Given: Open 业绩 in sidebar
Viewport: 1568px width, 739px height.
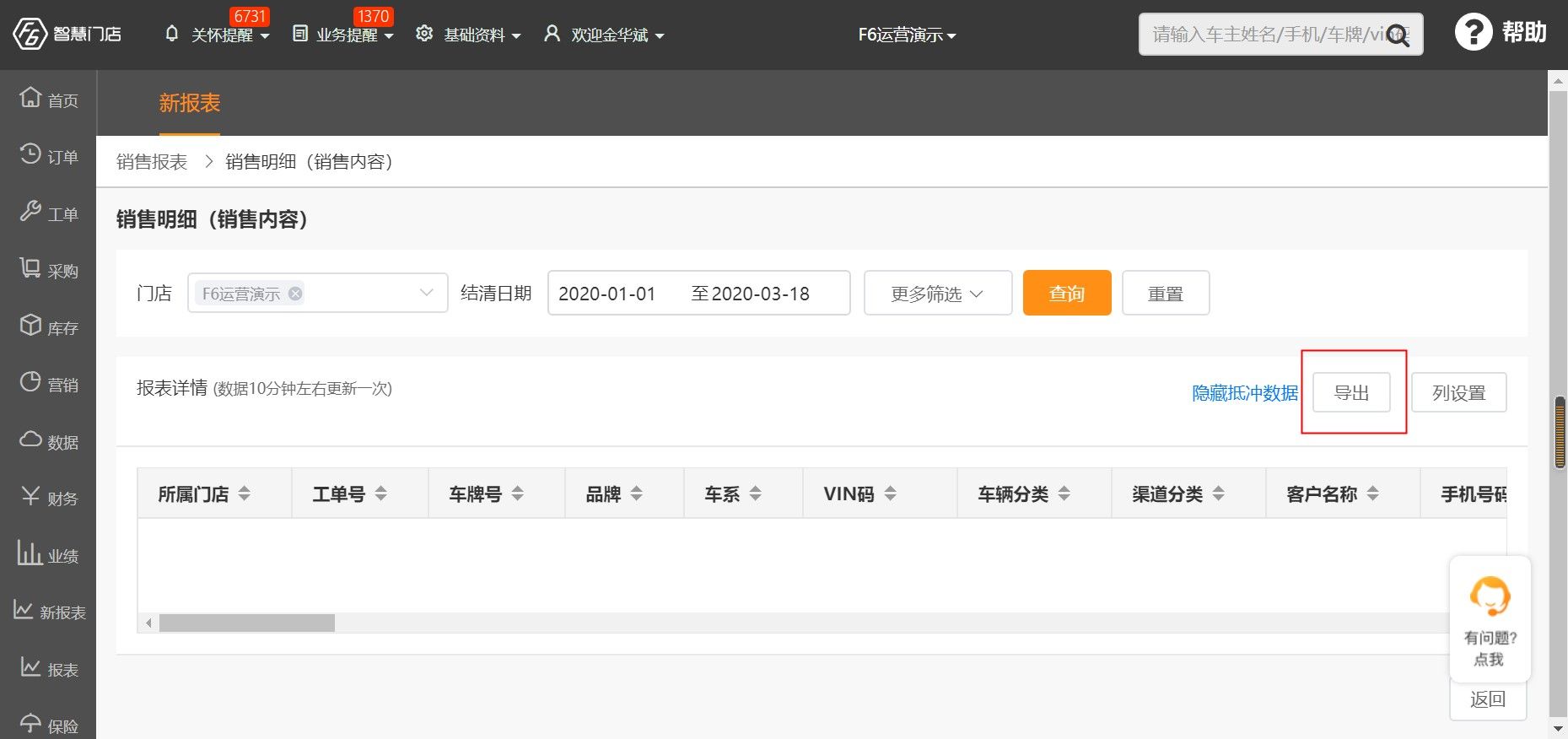Looking at the screenshot, I should (x=48, y=555).
